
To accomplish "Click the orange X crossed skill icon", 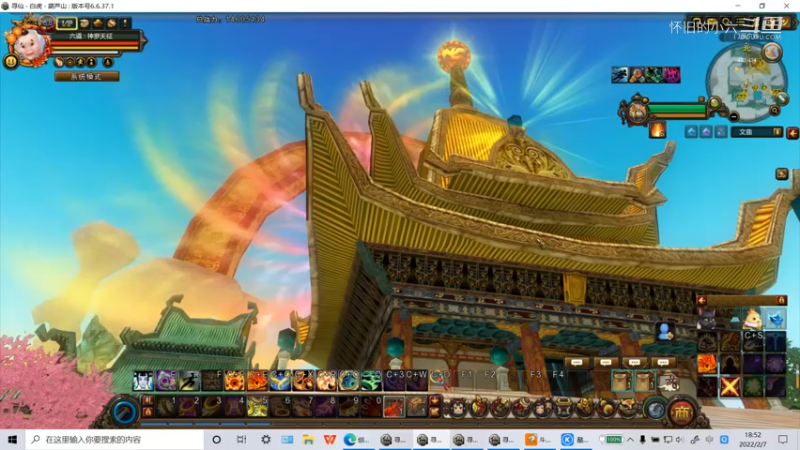I will [x=730, y=387].
